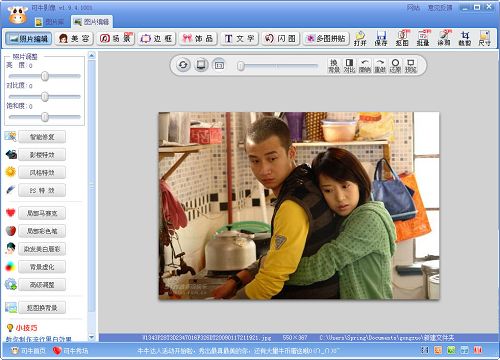
Task: Click the fit-to-screen monitor icon
Action: [201, 65]
